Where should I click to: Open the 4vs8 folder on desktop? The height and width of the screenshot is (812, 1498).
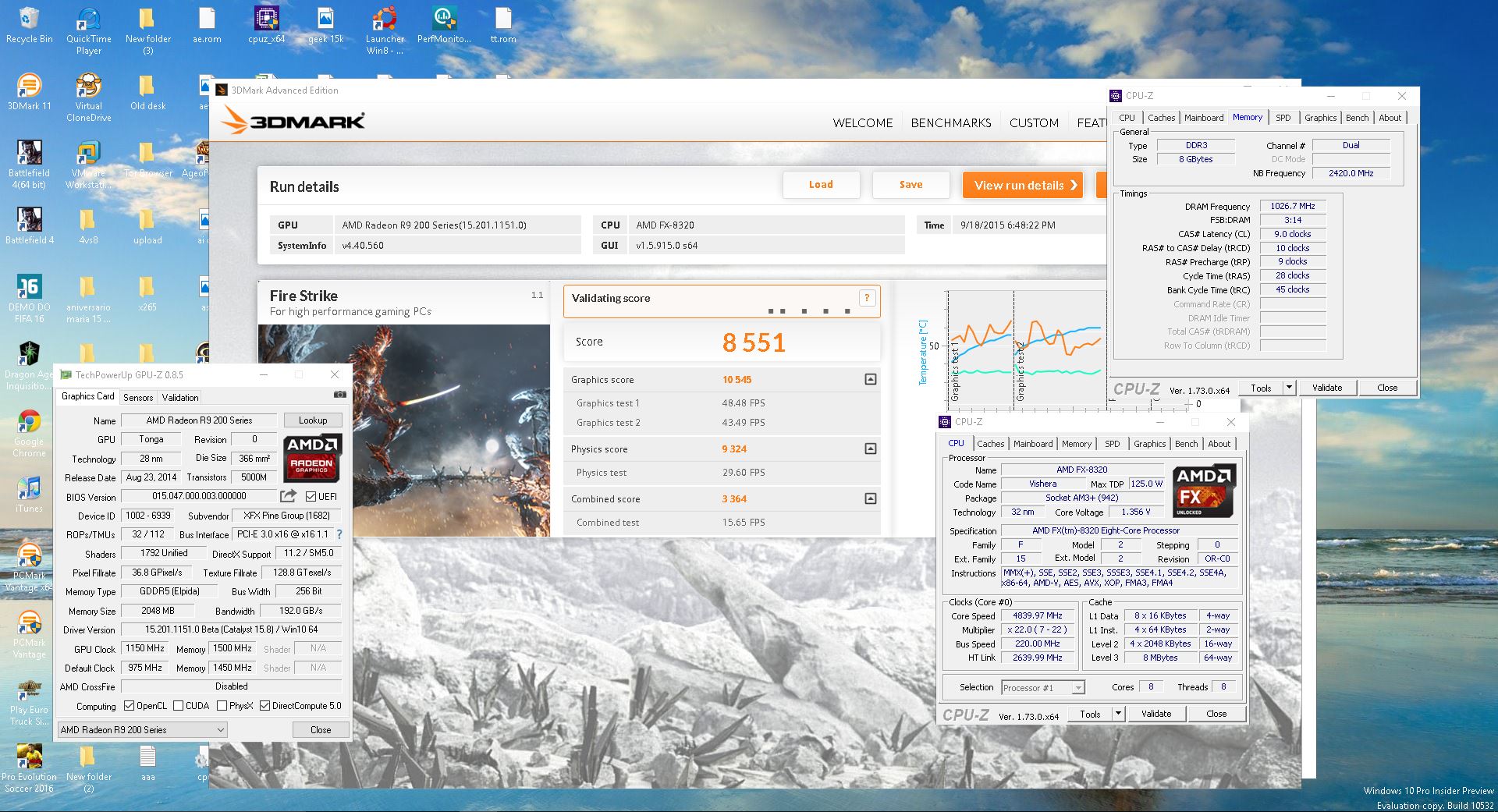89,226
